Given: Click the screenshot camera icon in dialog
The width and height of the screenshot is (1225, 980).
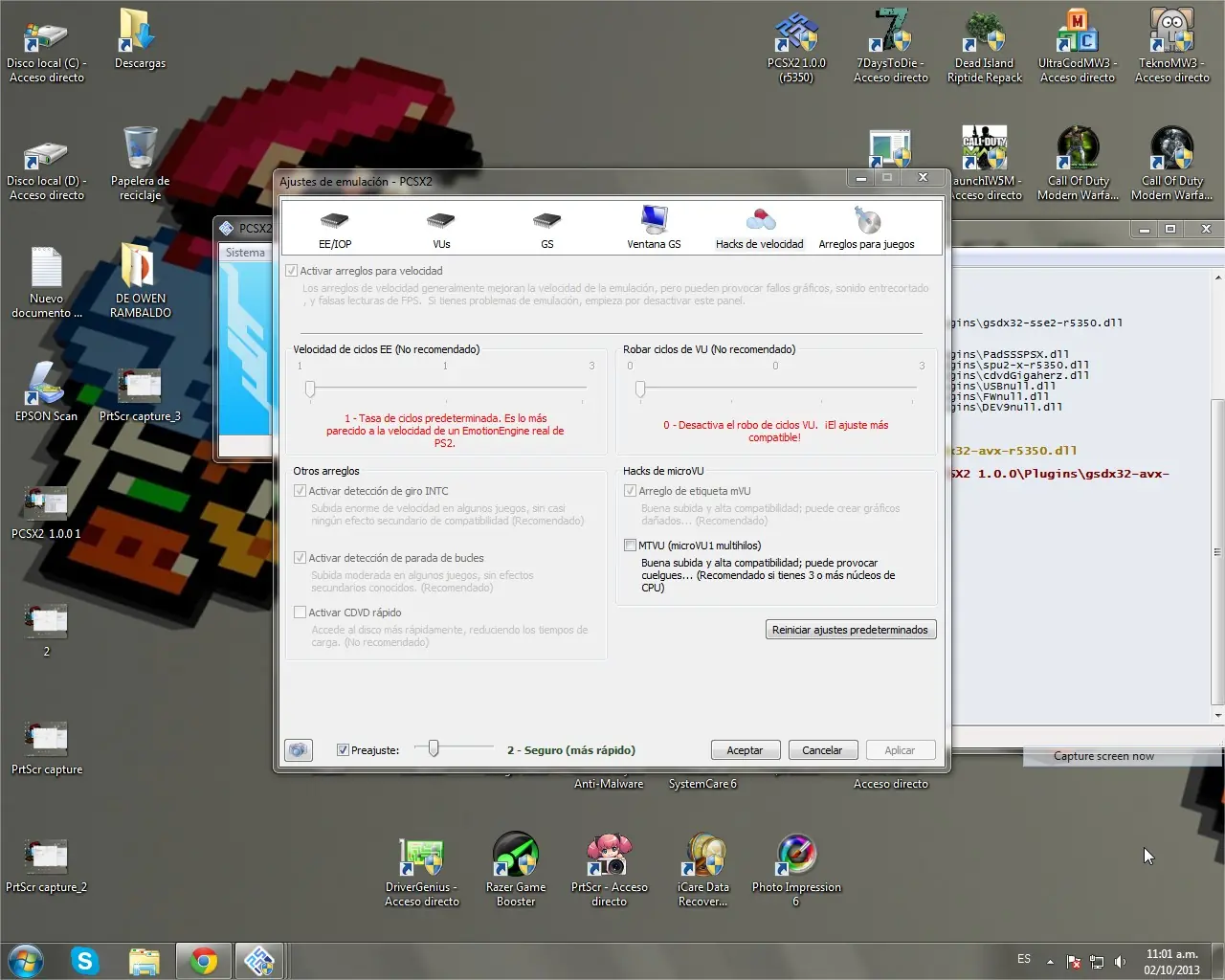Looking at the screenshot, I should 299,750.
